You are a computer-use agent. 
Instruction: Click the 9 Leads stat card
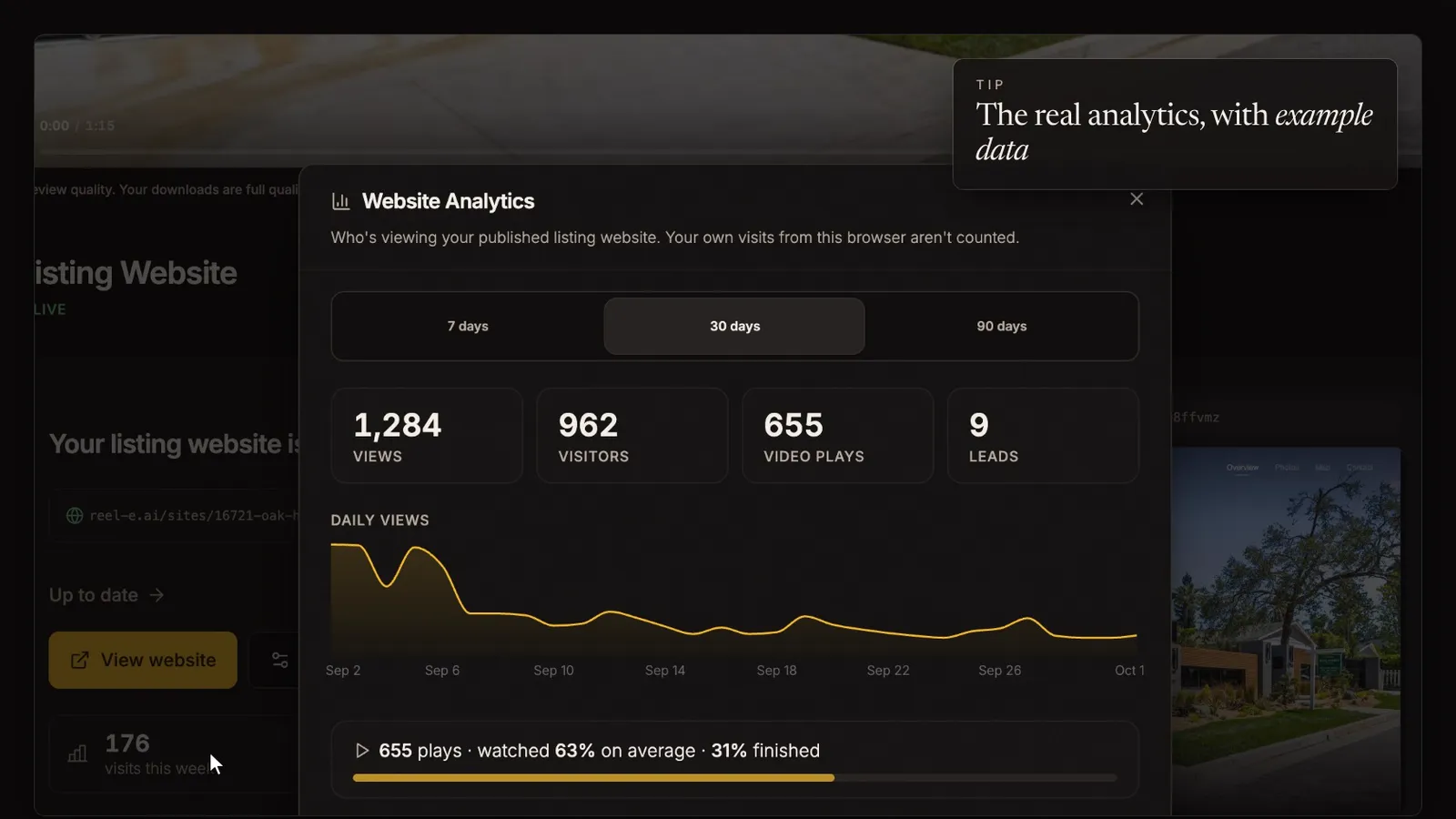(x=1043, y=436)
